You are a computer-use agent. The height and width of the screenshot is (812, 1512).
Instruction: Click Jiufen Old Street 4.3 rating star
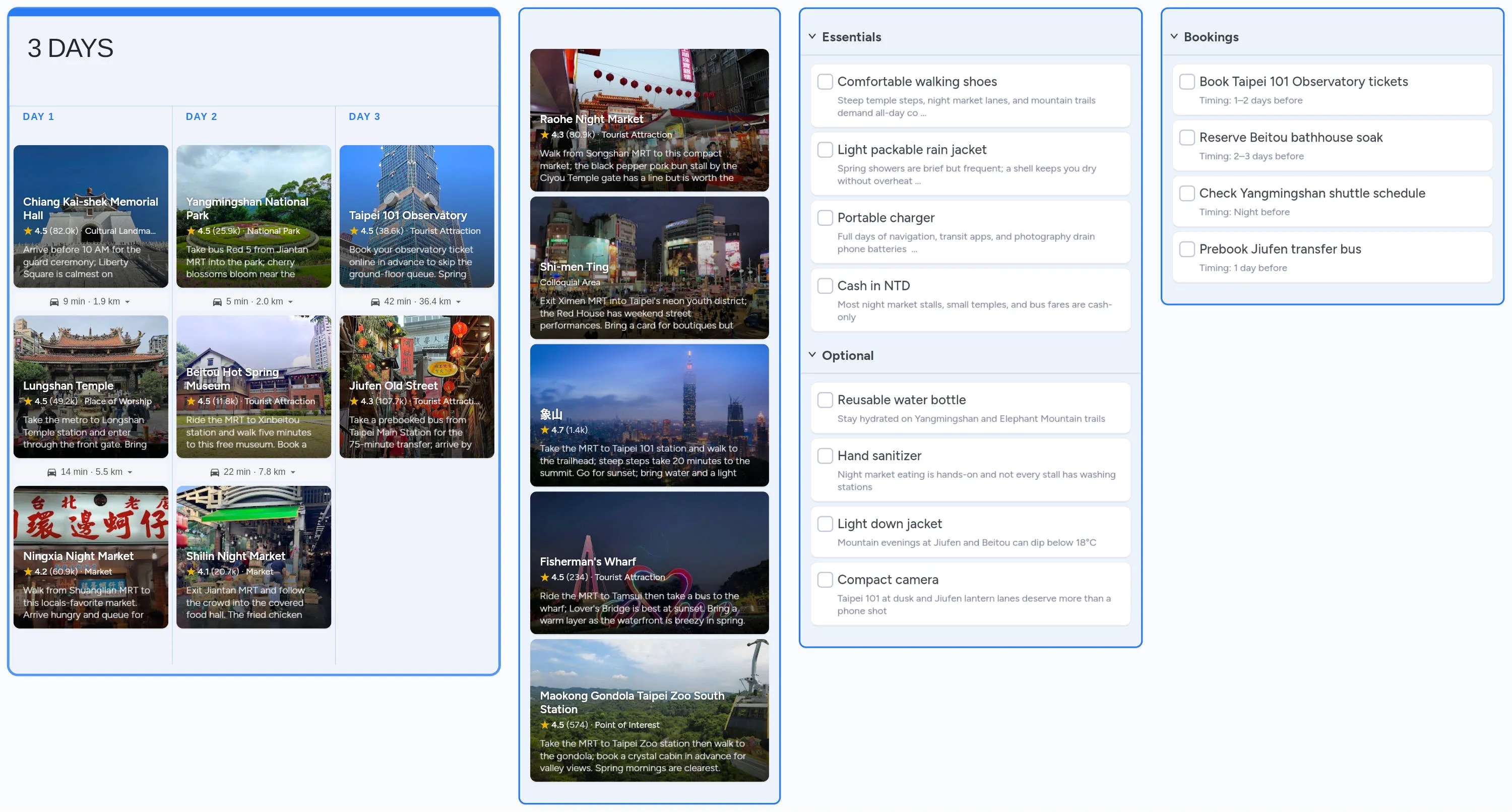[354, 401]
